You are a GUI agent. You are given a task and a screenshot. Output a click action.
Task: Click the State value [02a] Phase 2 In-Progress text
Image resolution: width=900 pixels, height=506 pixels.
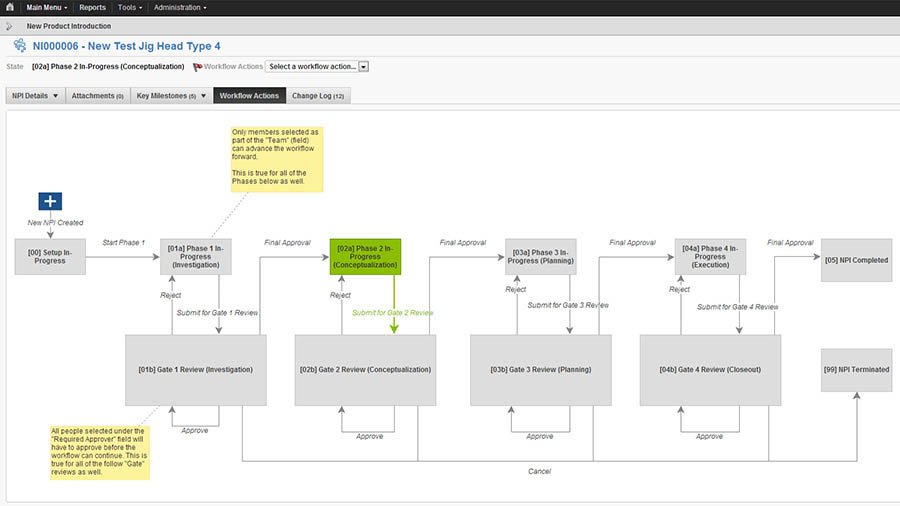pyautogui.click(x=108, y=67)
